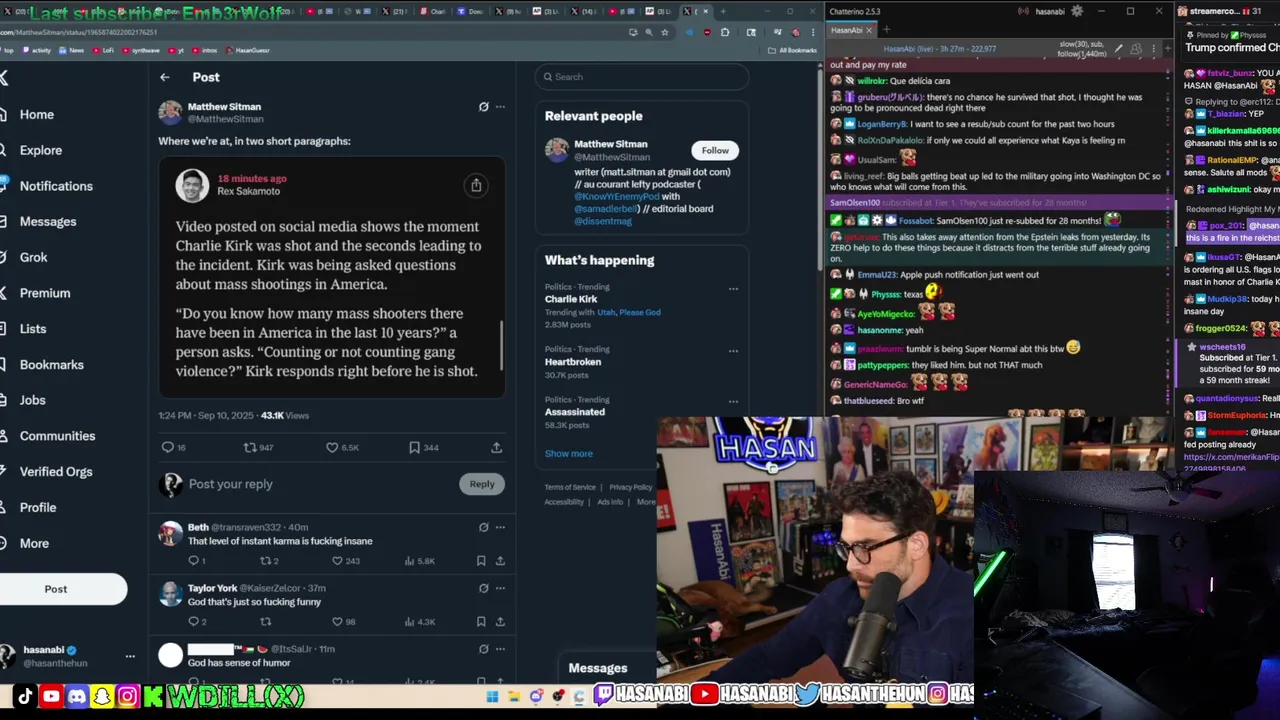The height and width of the screenshot is (720, 1280).
Task: Like Taylor York's reply (98 likes)
Action: coord(337,622)
